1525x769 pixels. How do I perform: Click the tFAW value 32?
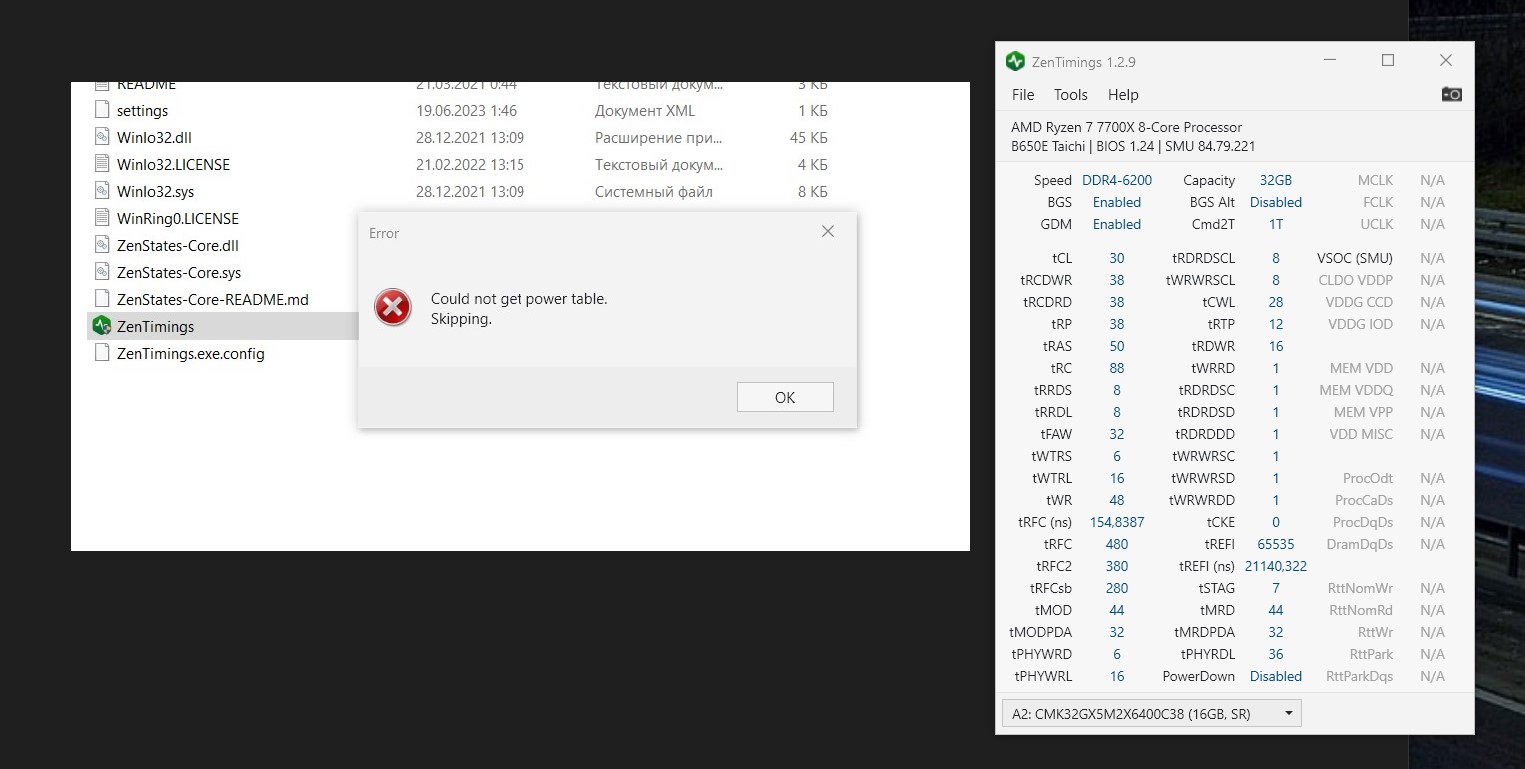click(x=1117, y=434)
